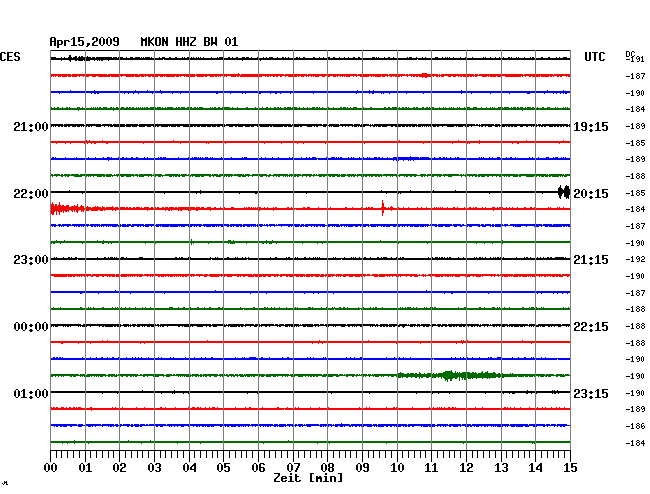Screen dimensions: 650x494
Task: Click the 19:15 UTC time label
Action: [591, 127]
